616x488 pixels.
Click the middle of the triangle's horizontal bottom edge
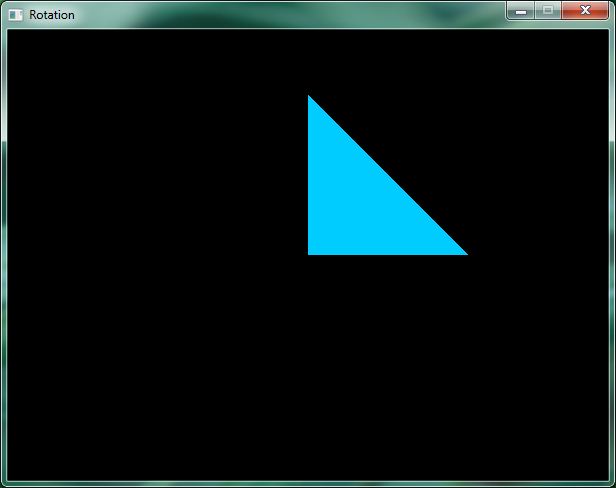click(388, 253)
